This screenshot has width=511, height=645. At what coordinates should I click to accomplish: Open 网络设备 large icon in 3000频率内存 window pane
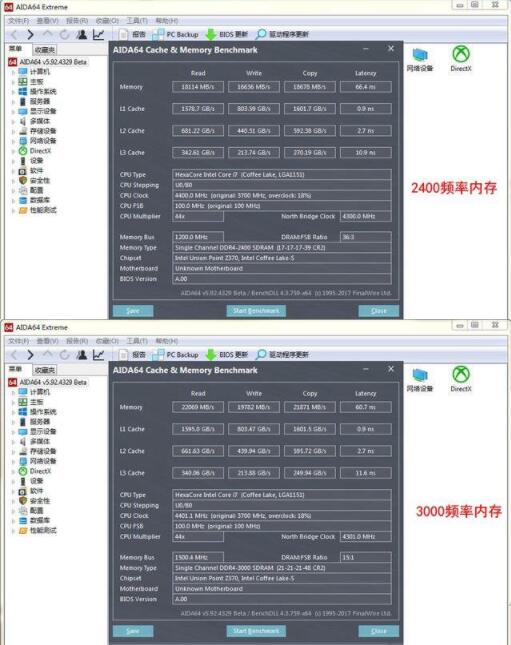click(x=420, y=380)
